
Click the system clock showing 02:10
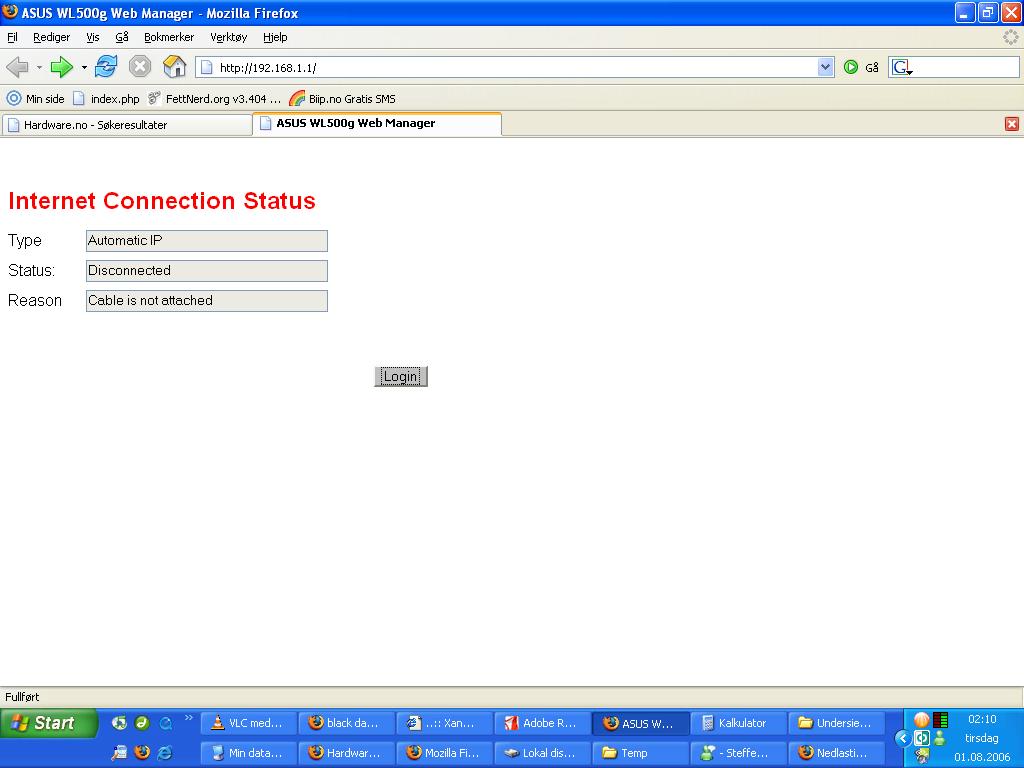click(982, 719)
